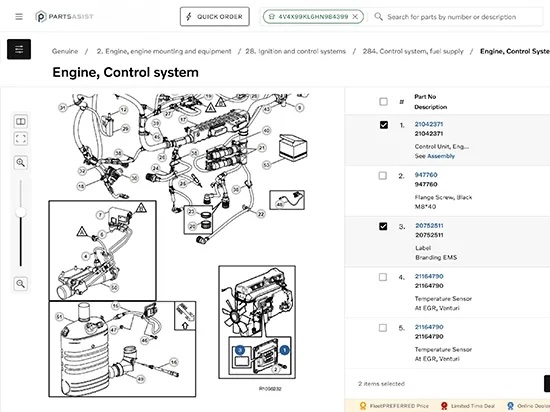Open part number link 947760
Screen dimensions: 550x412
click(426, 175)
